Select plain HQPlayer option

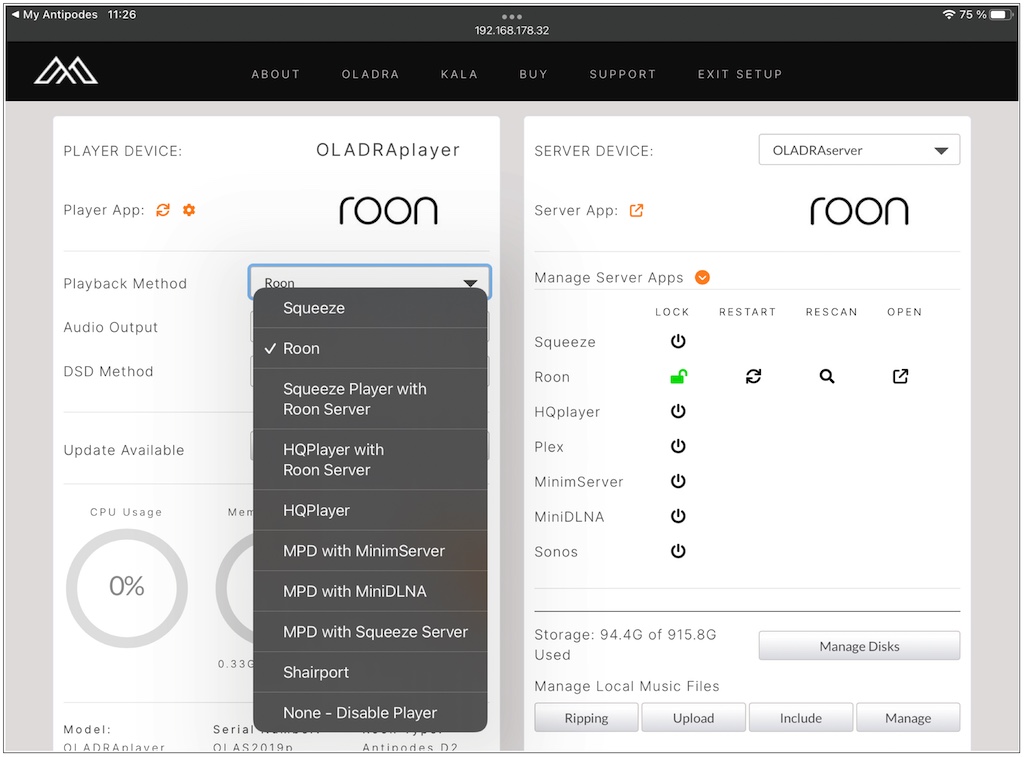click(x=370, y=510)
